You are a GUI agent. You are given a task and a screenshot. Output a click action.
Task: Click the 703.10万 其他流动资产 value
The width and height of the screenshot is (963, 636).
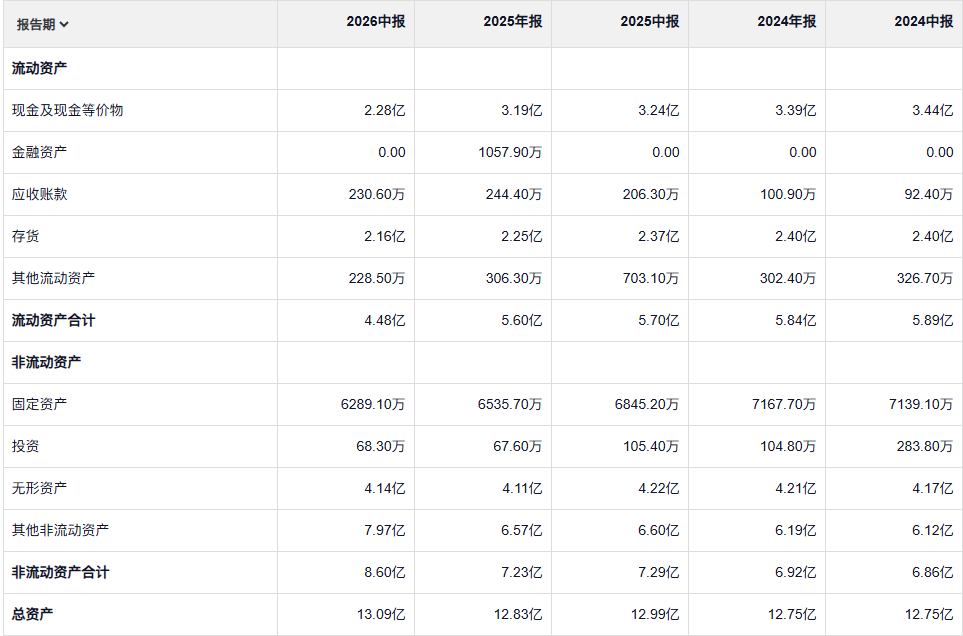point(650,279)
